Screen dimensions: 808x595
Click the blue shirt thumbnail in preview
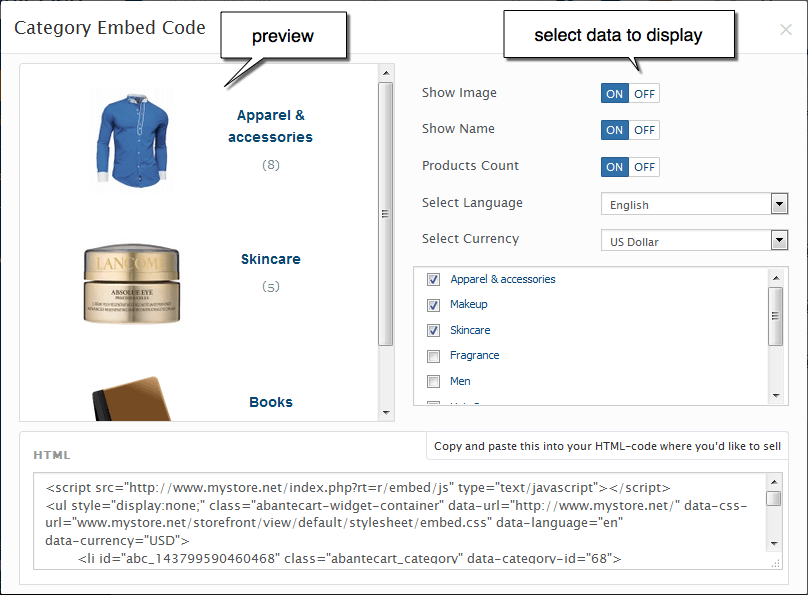132,140
